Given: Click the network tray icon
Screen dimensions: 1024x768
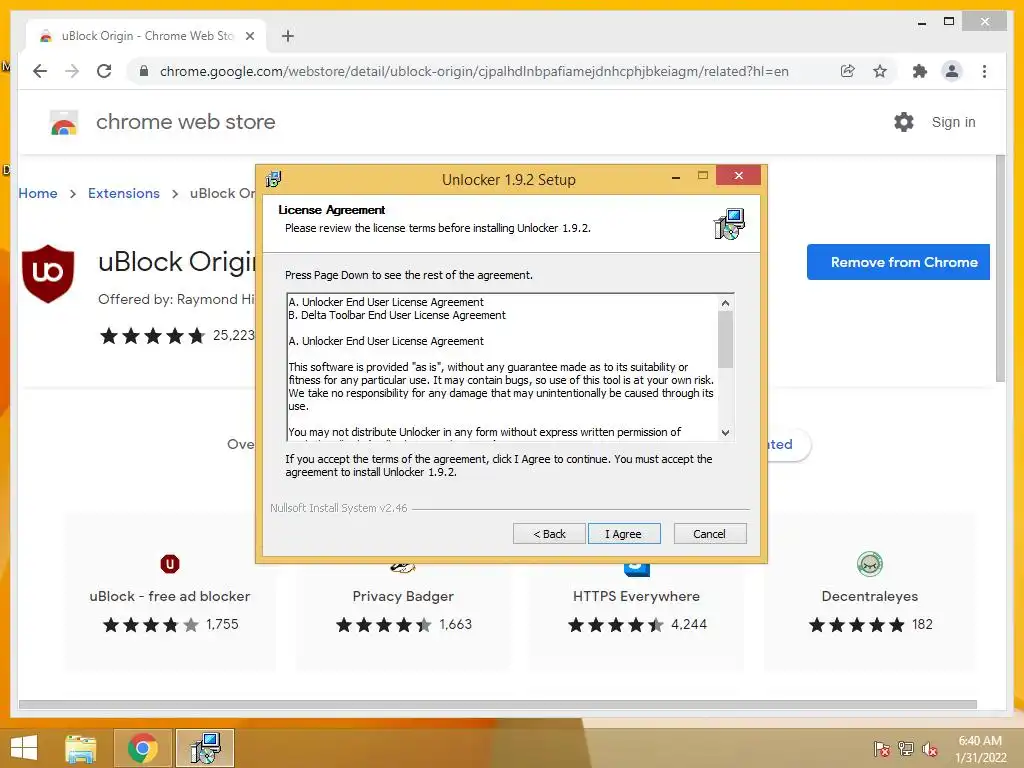Looking at the screenshot, I should point(906,749).
